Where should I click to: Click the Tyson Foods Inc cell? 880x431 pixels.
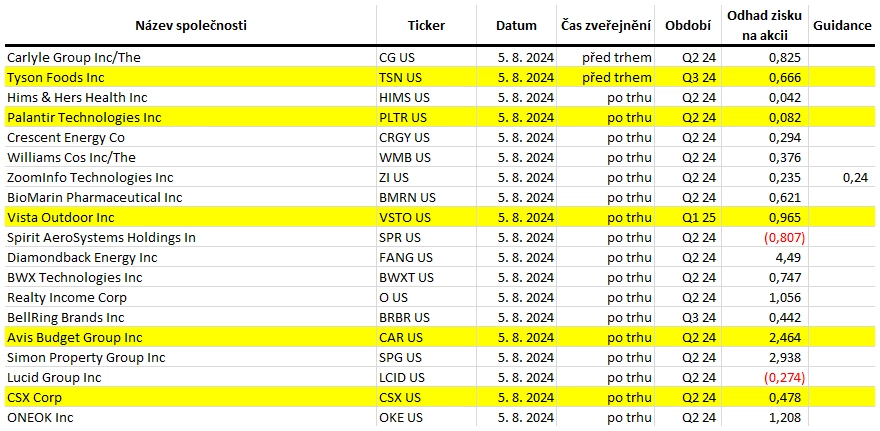tap(191, 77)
